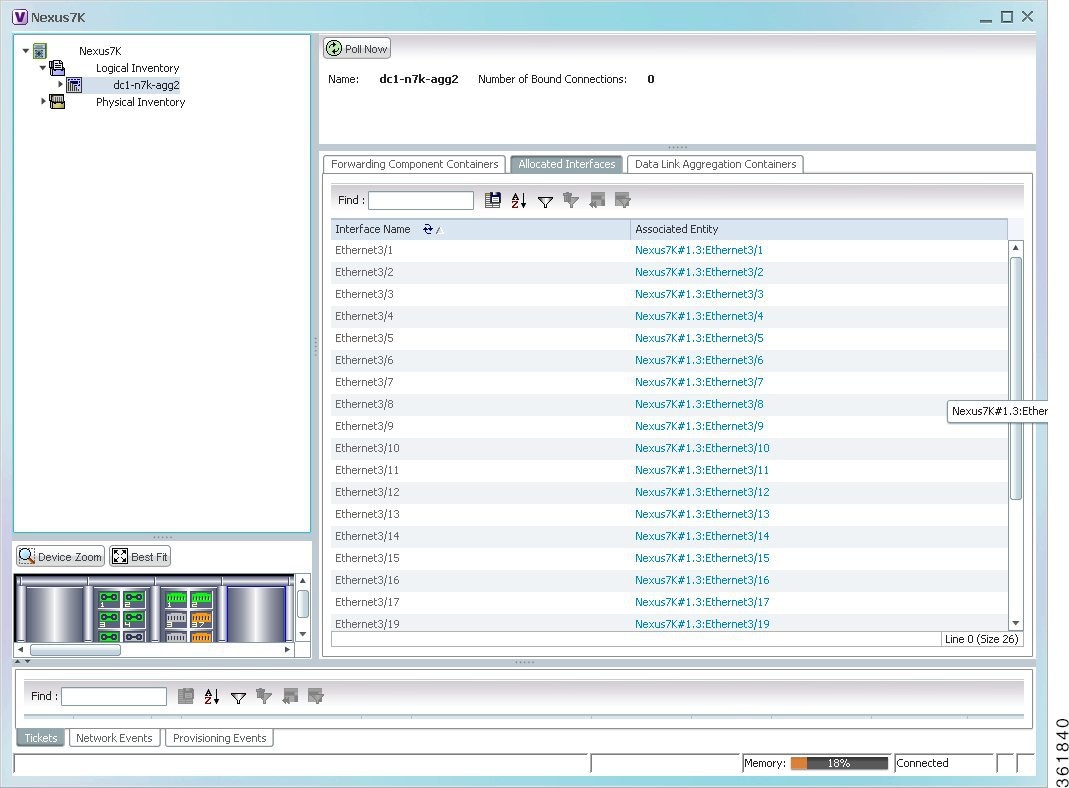The height and width of the screenshot is (788, 1069).
Task: Click the Device Zoom button
Action: [60, 556]
